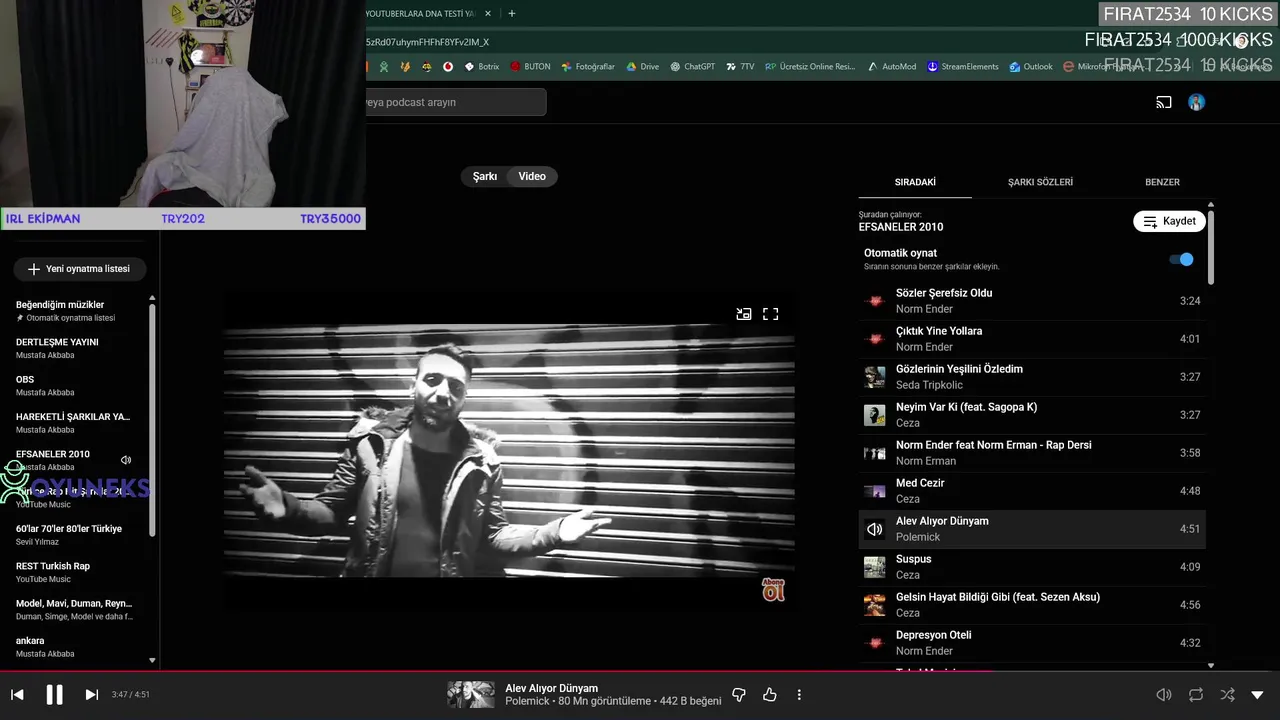
Task: Open the Fotoğraflar bookmark
Action: coord(588,67)
